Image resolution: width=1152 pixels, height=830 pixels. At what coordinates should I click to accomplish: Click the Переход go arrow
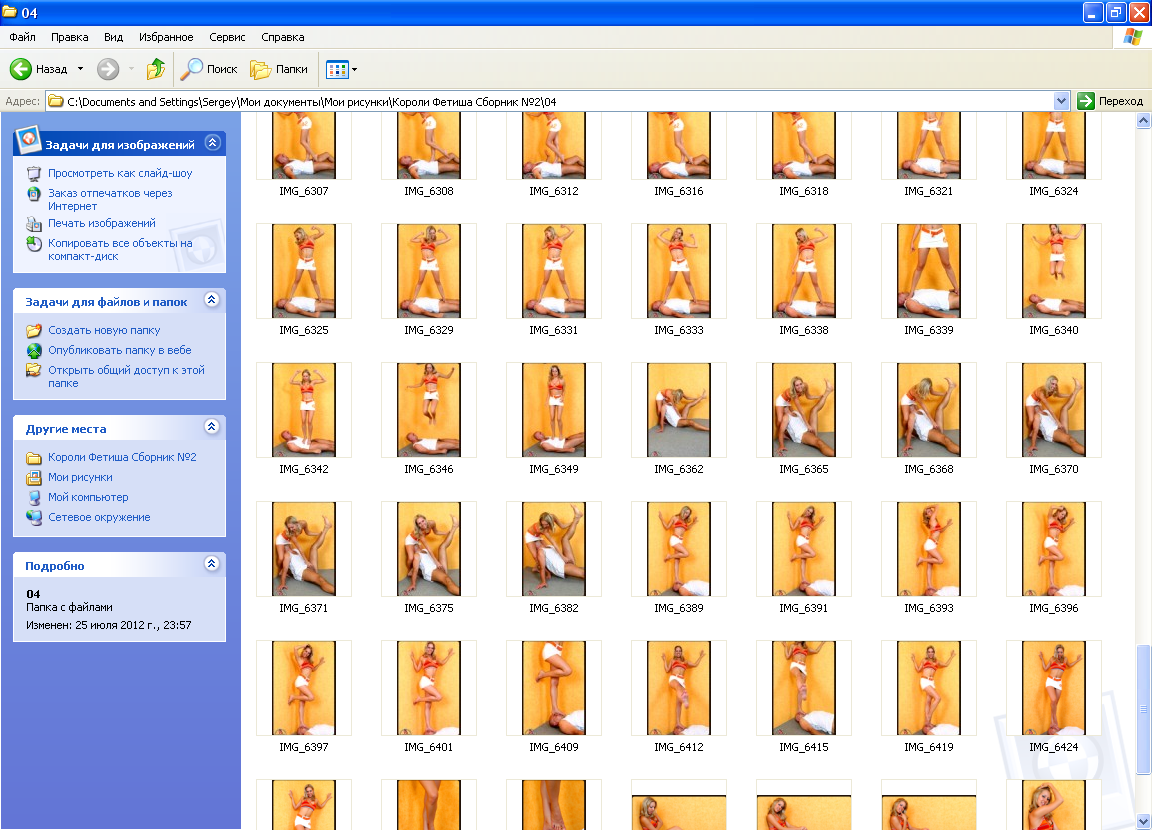(x=1086, y=101)
